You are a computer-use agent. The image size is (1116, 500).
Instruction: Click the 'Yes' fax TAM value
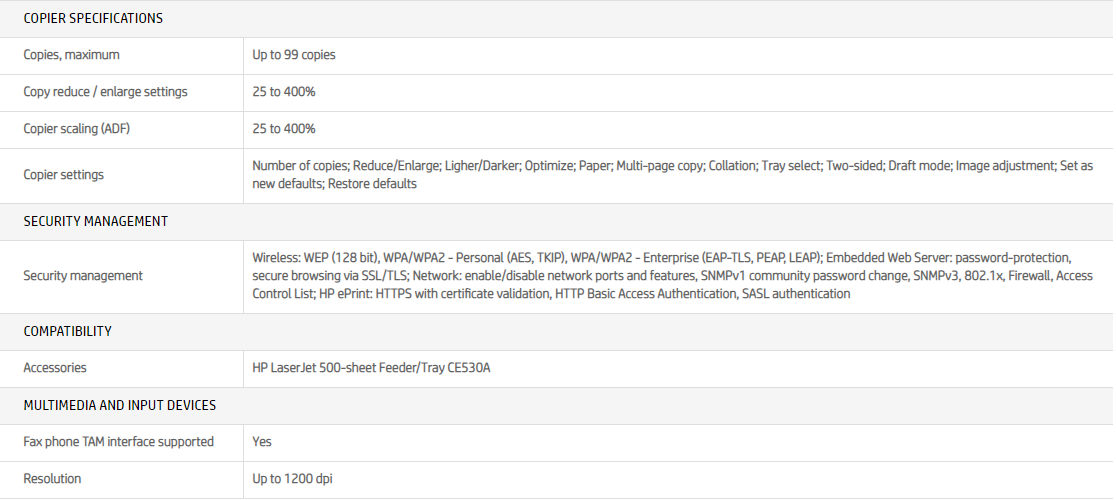(262, 441)
